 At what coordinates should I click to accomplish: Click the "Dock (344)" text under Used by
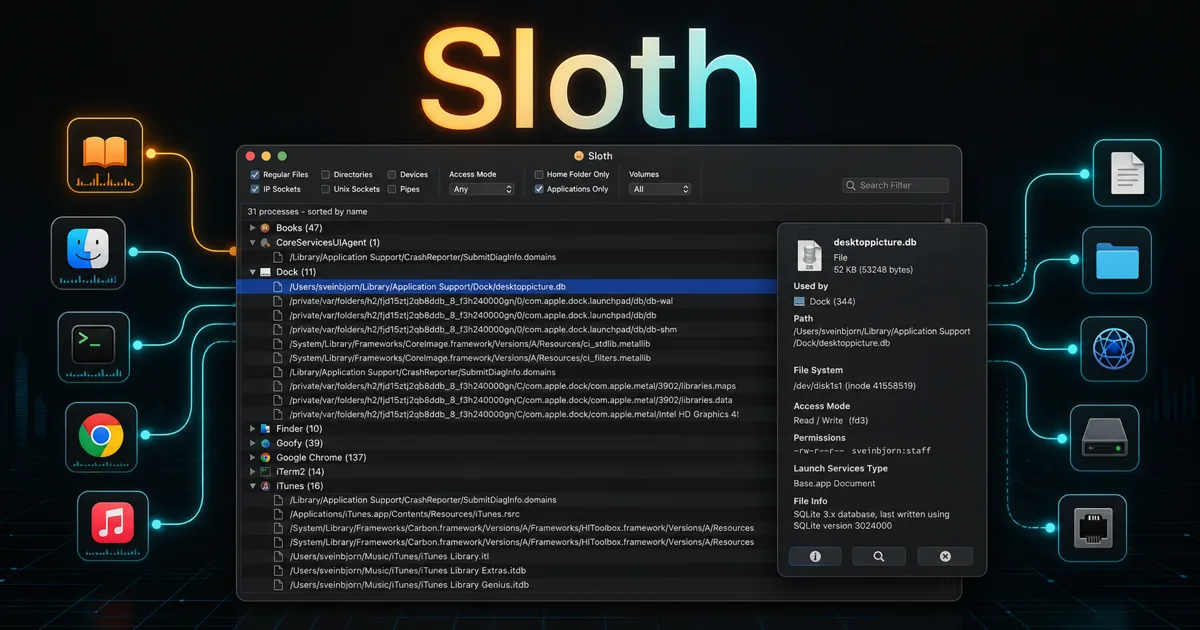click(x=832, y=301)
